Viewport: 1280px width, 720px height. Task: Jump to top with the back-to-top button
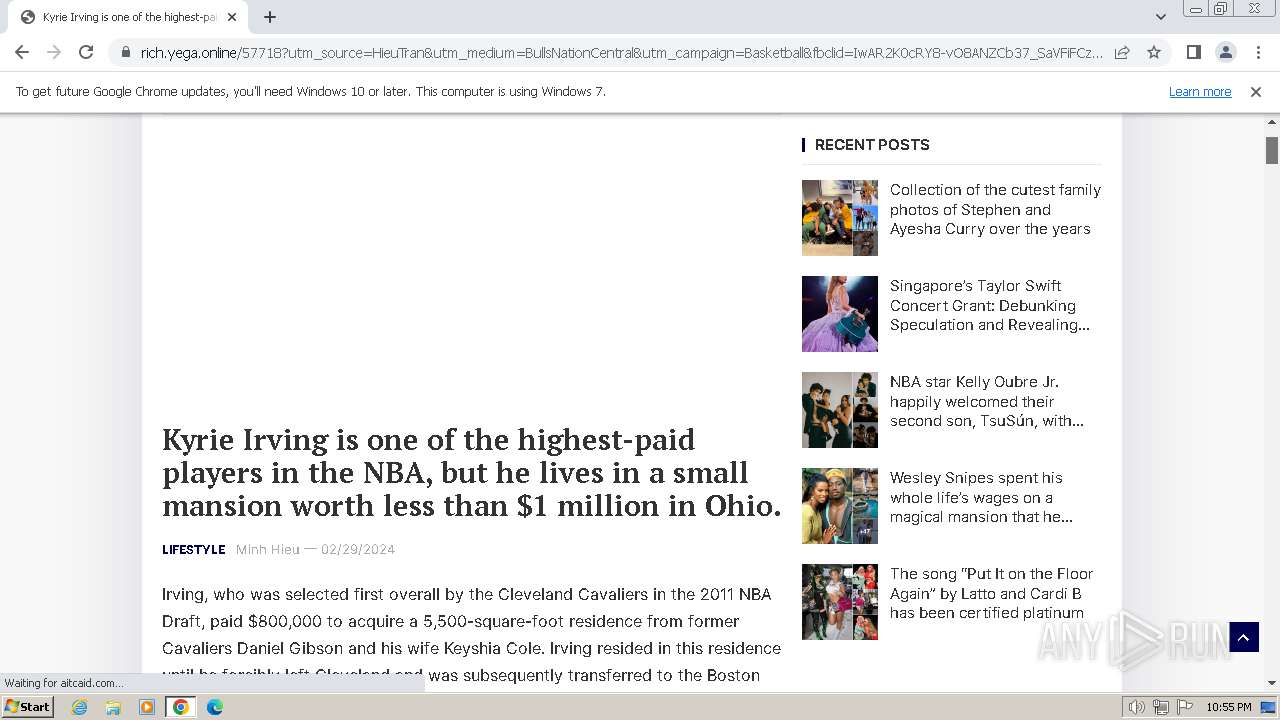pos(1244,637)
